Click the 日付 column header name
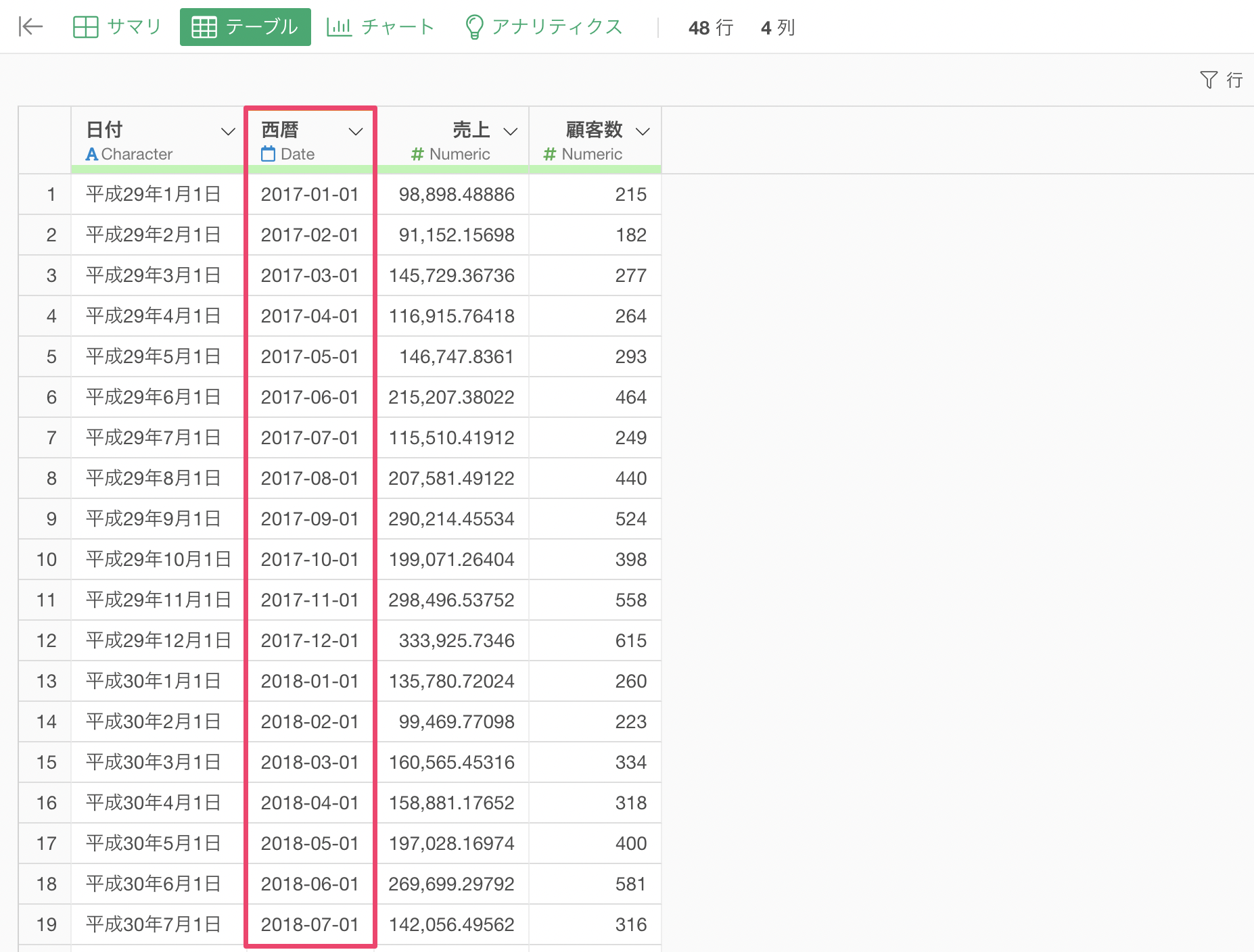The height and width of the screenshot is (952, 1254). pos(105,129)
